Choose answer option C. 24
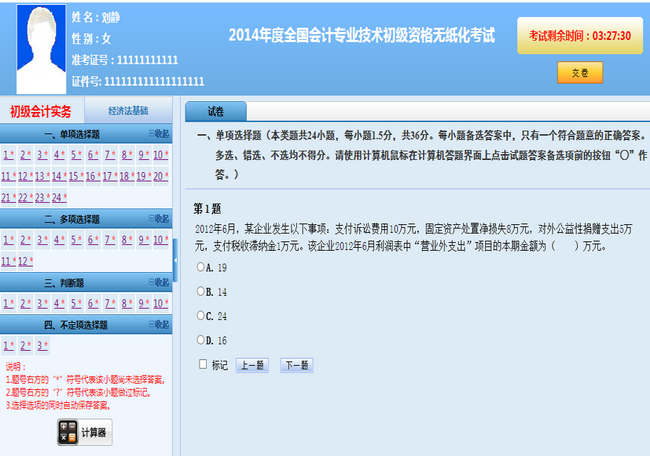Screen dimensions: 650x456 pos(201,316)
